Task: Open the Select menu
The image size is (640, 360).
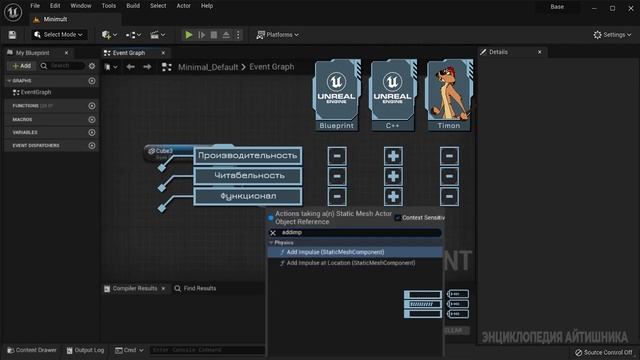Action: tap(158, 6)
